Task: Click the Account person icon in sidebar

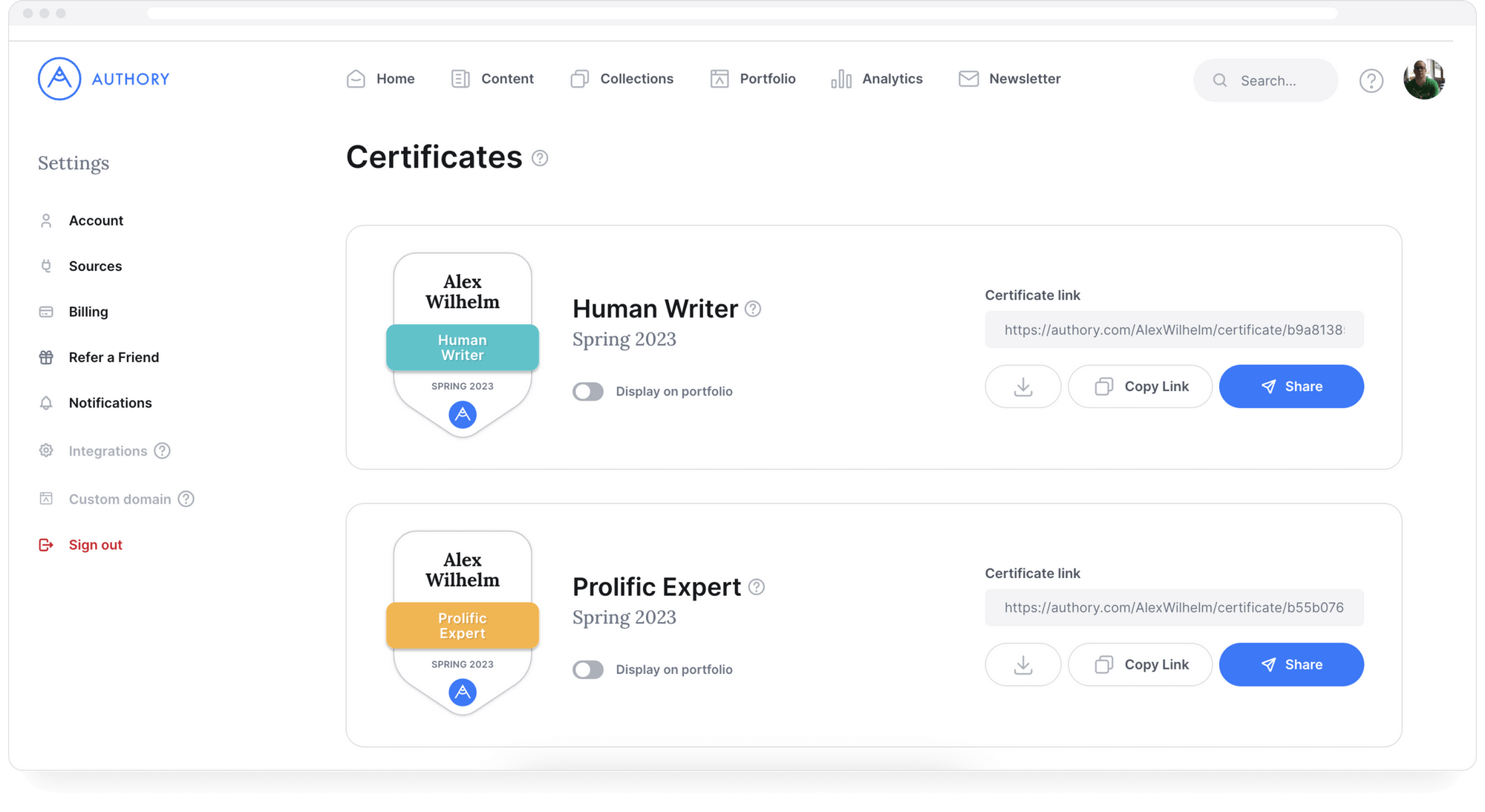Action: [46, 220]
